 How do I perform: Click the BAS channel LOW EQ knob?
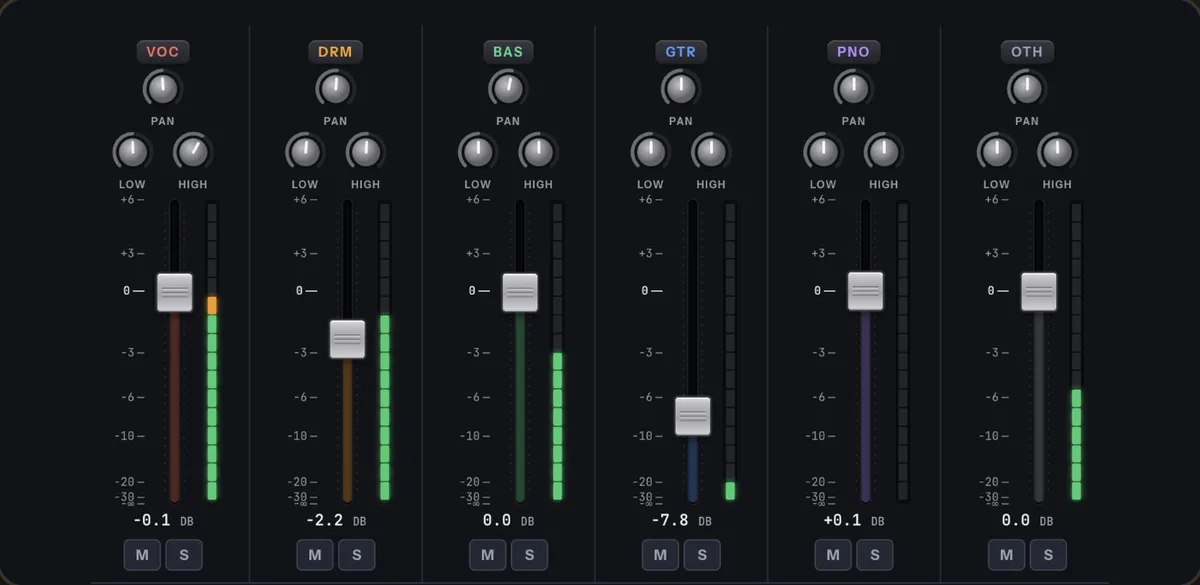478,152
